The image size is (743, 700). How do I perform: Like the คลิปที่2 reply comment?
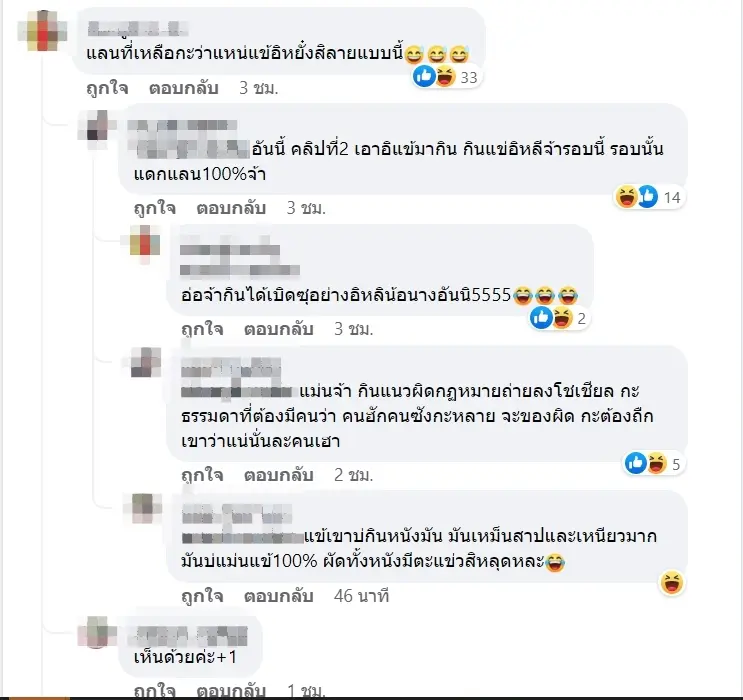[x=155, y=208]
